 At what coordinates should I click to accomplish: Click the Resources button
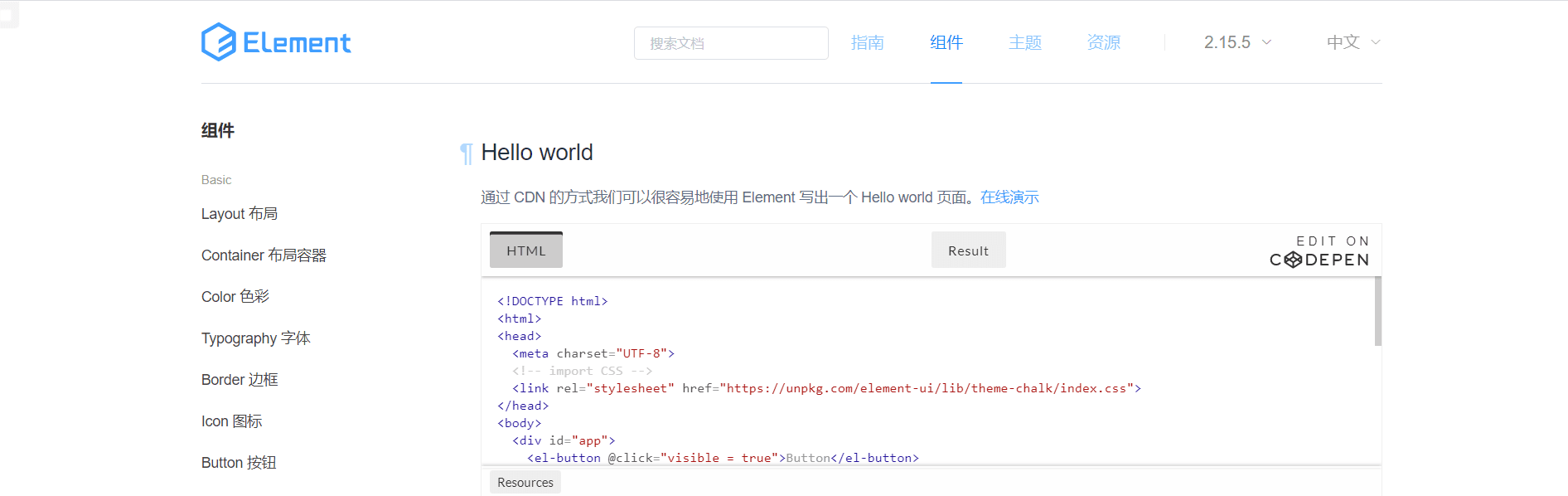(x=525, y=483)
